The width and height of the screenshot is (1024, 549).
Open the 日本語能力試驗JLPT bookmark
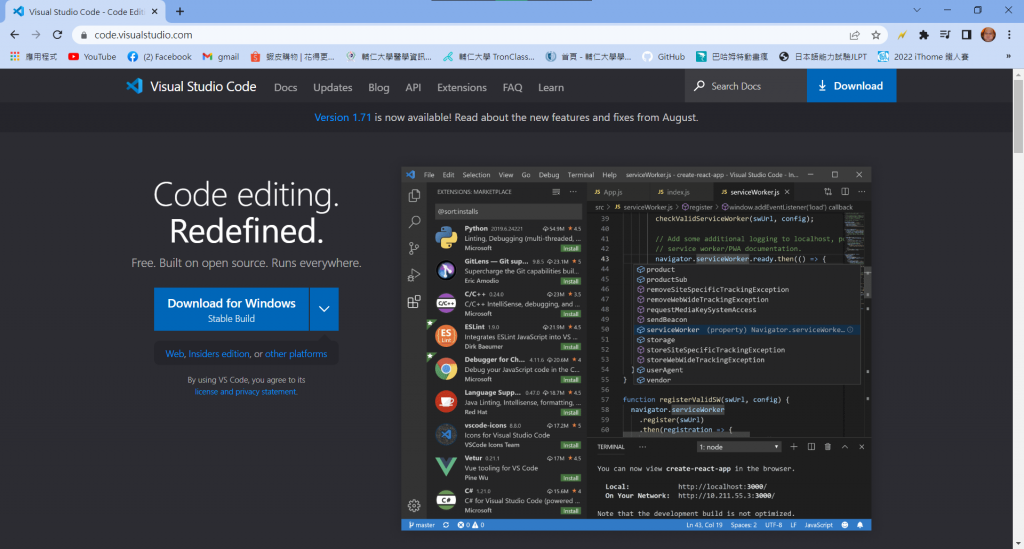coord(823,57)
